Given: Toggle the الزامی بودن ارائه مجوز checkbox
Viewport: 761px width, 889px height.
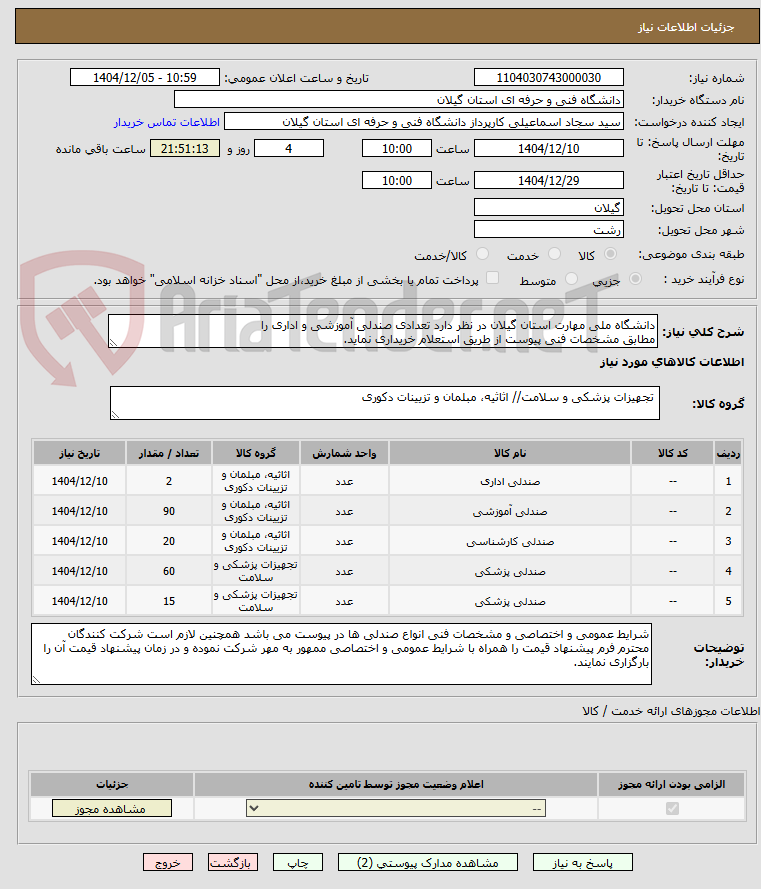Looking at the screenshot, I should pos(672,808).
